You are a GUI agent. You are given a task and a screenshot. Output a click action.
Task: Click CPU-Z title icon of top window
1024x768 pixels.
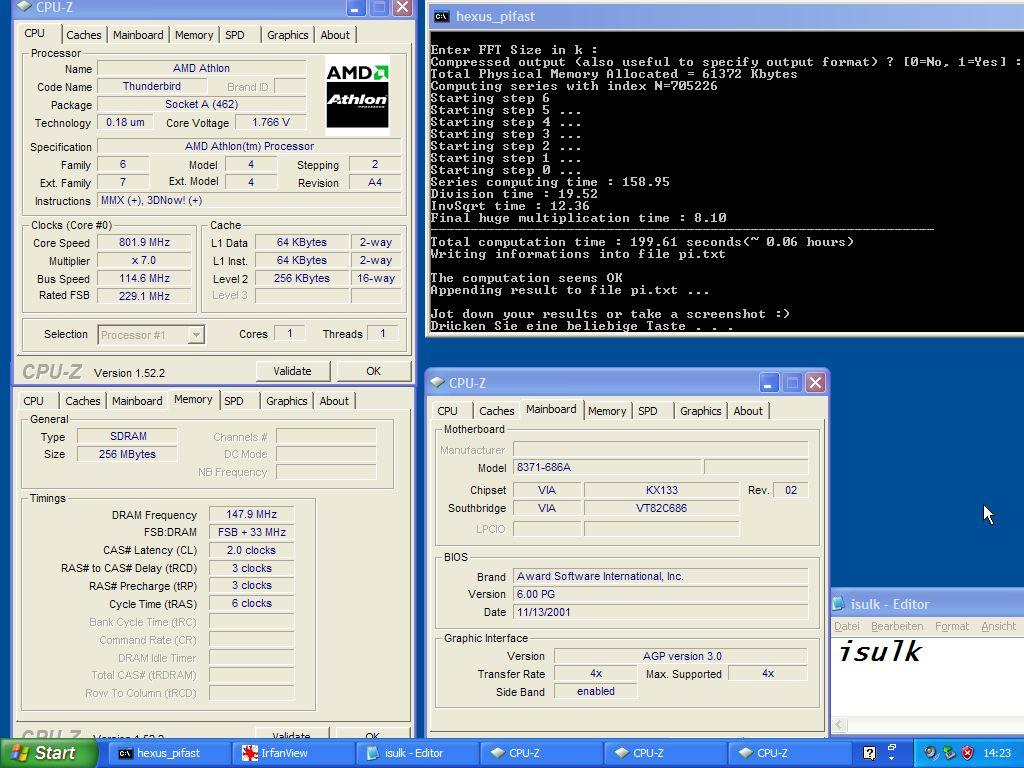(x=24, y=7)
